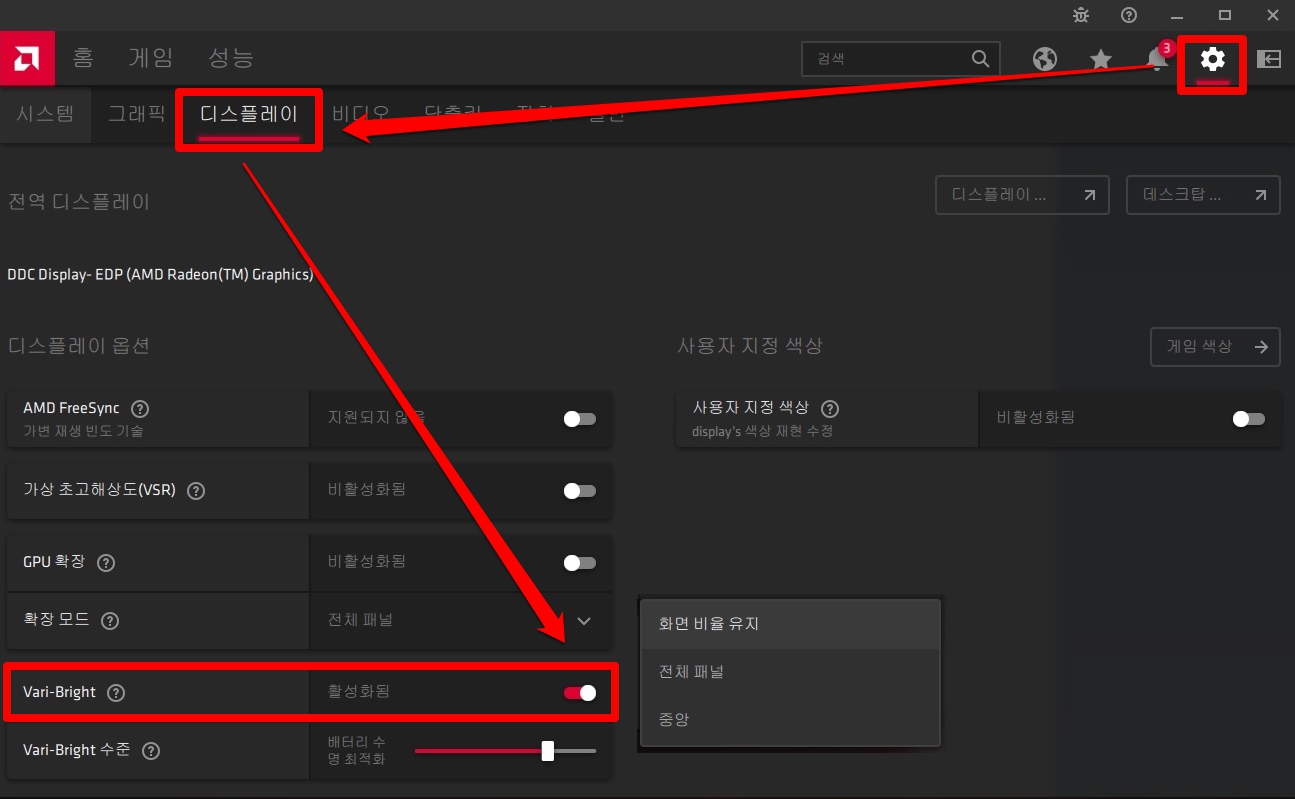Select 전체 패널 in dropdown list
Screen dimensions: 1295x799
pos(790,672)
